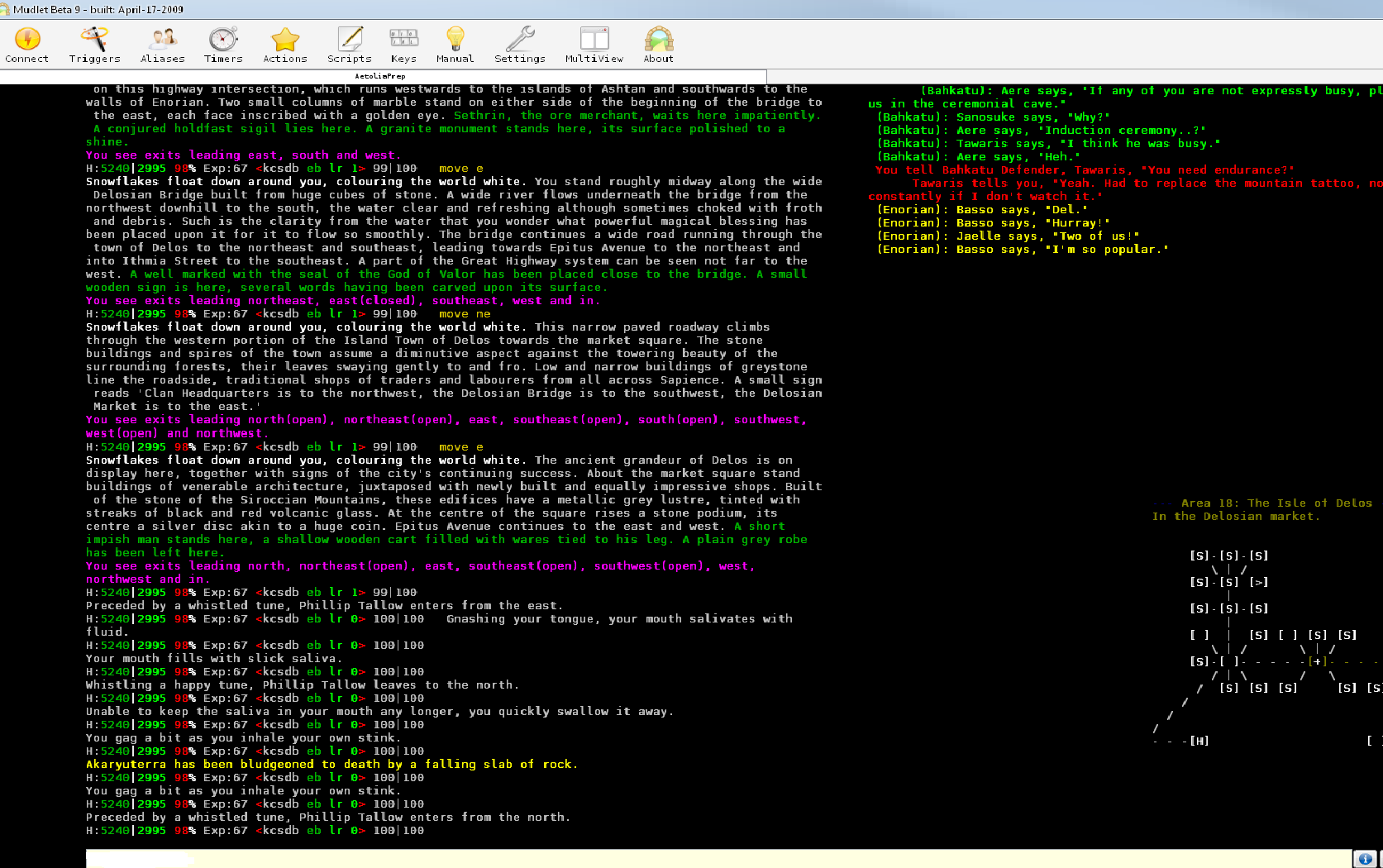Click 'Your mouth fills with slick saliva.' line
1383x868 pixels.
click(213, 659)
